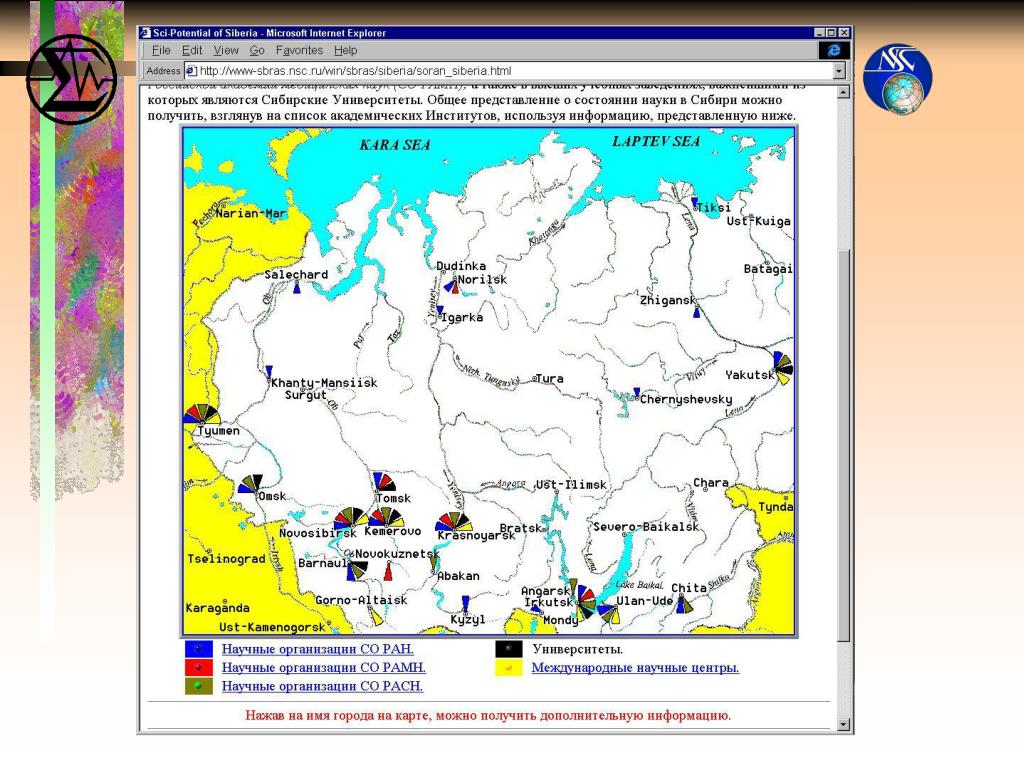Click the fan marker icon above Kemerovo
The height and width of the screenshot is (768, 1024).
coord(386,517)
